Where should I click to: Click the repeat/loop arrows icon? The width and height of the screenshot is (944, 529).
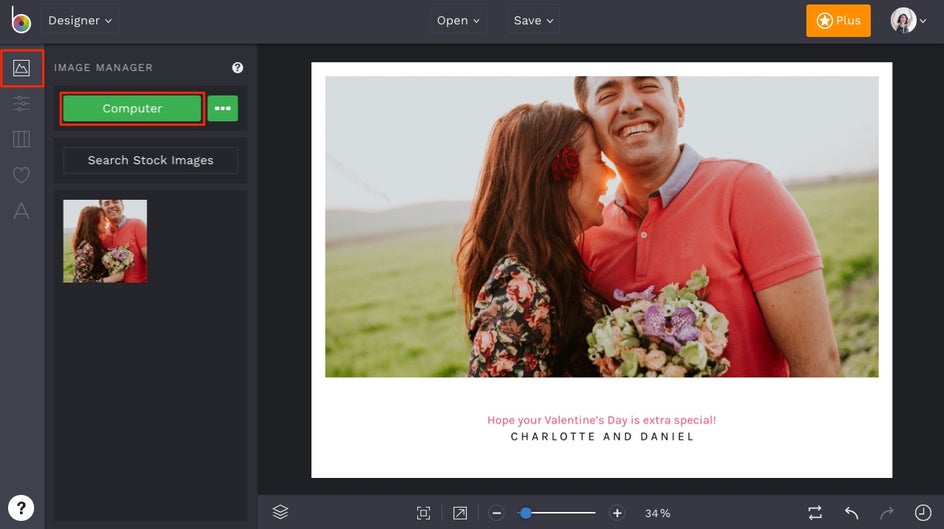point(815,513)
